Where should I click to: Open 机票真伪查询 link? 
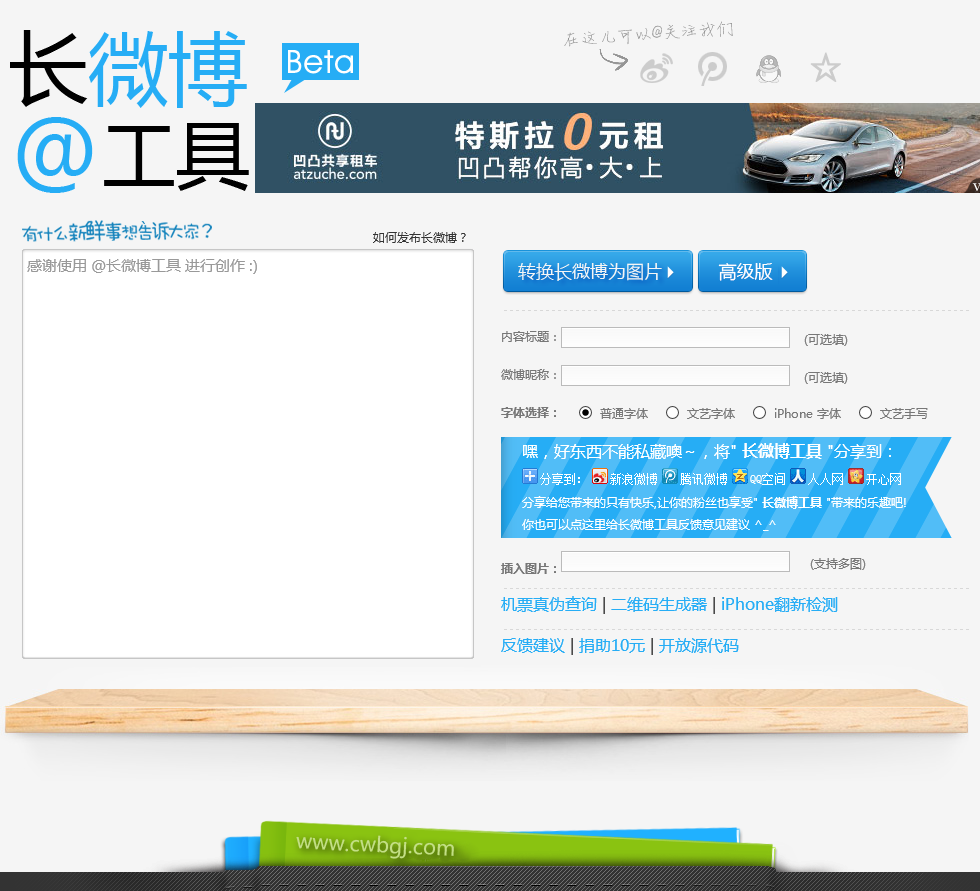pyautogui.click(x=549, y=604)
